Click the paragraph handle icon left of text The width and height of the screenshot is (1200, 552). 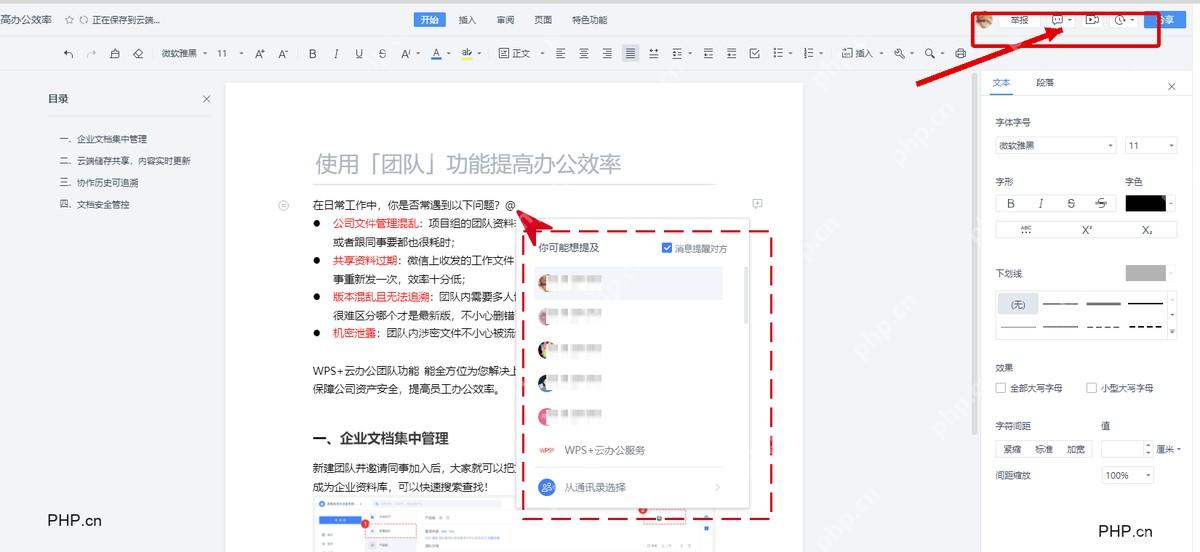pyautogui.click(x=284, y=205)
